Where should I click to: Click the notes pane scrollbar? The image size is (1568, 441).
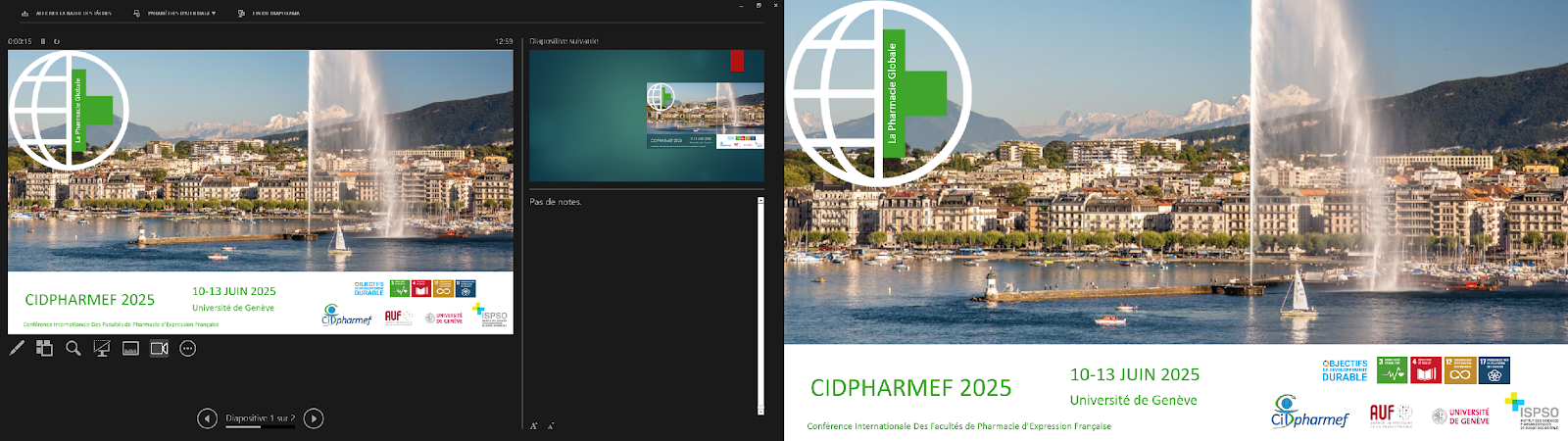tap(760, 306)
